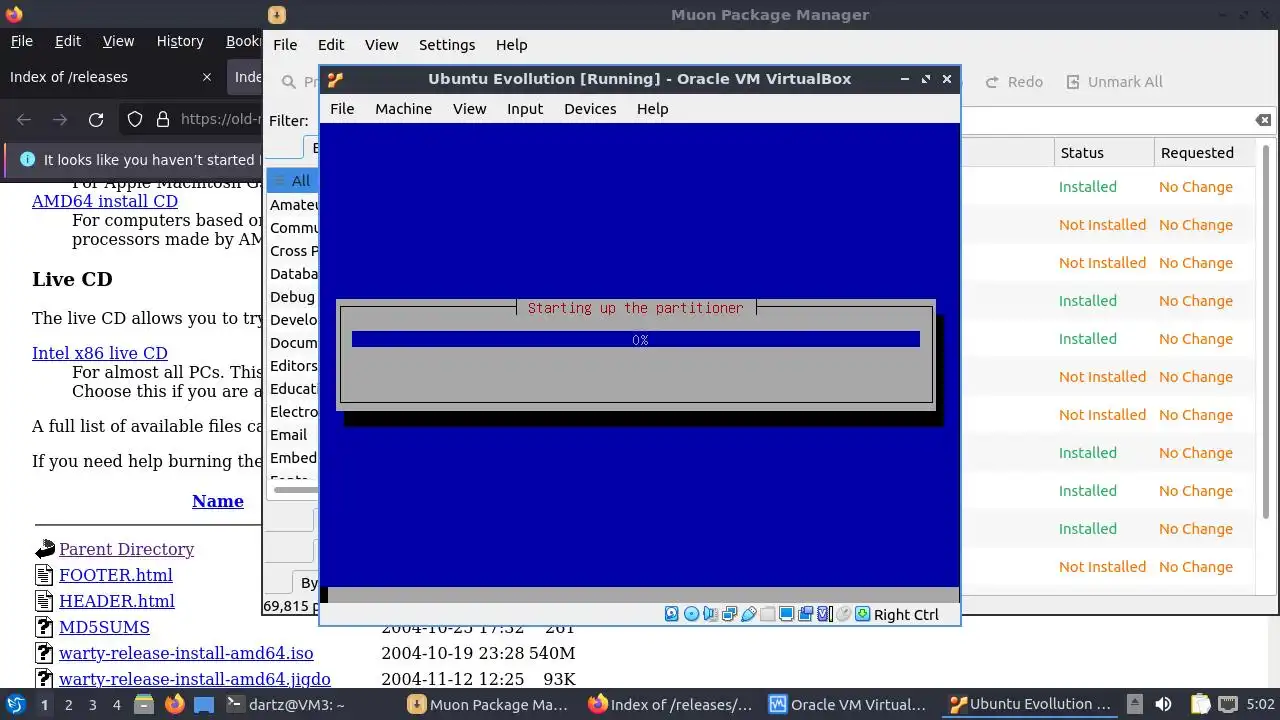Open the LXQt application menu launcher
The height and width of the screenshot is (720, 1280).
point(15,704)
